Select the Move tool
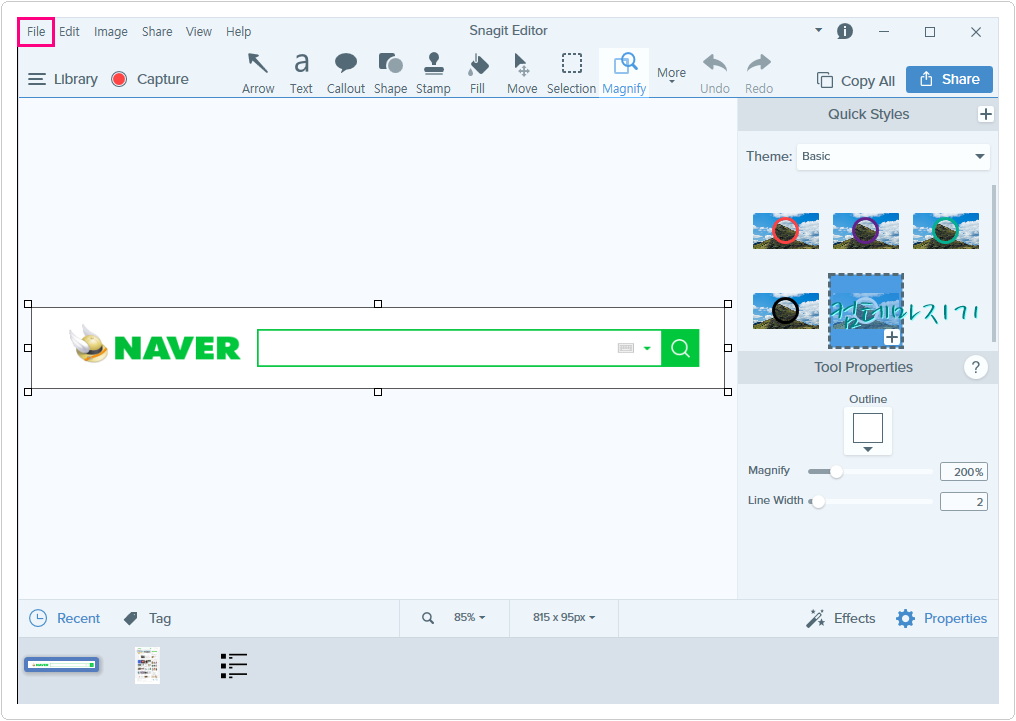 (x=522, y=73)
